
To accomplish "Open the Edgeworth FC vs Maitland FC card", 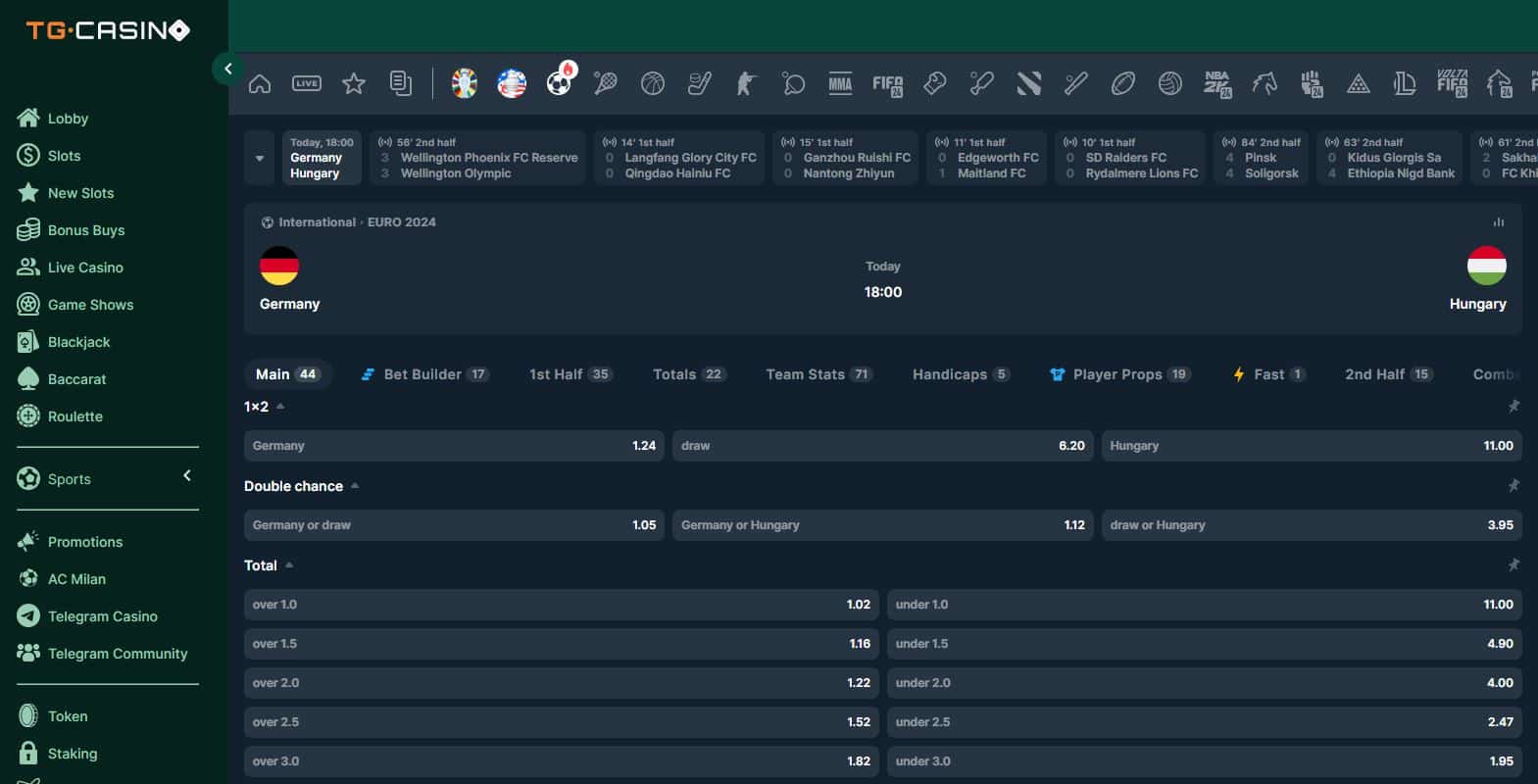I will coord(986,158).
